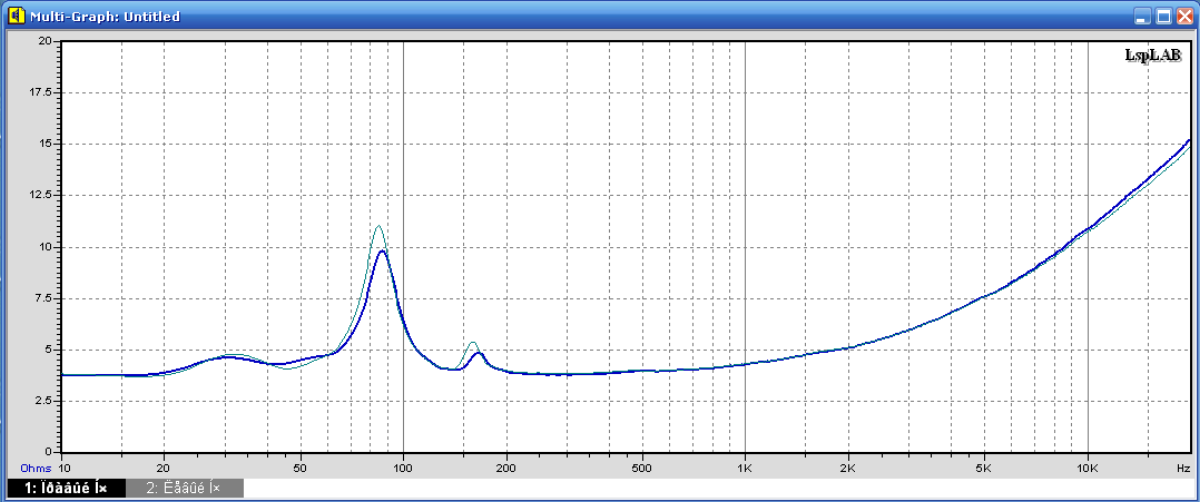Click the small curve bump near 160 Hz
Viewport: 1200px width, 502px height.
pos(475,352)
